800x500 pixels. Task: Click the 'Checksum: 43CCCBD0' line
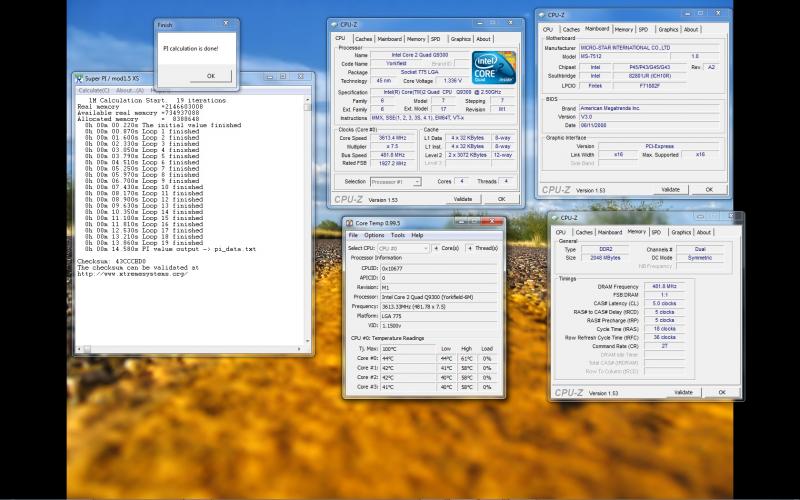(111, 261)
